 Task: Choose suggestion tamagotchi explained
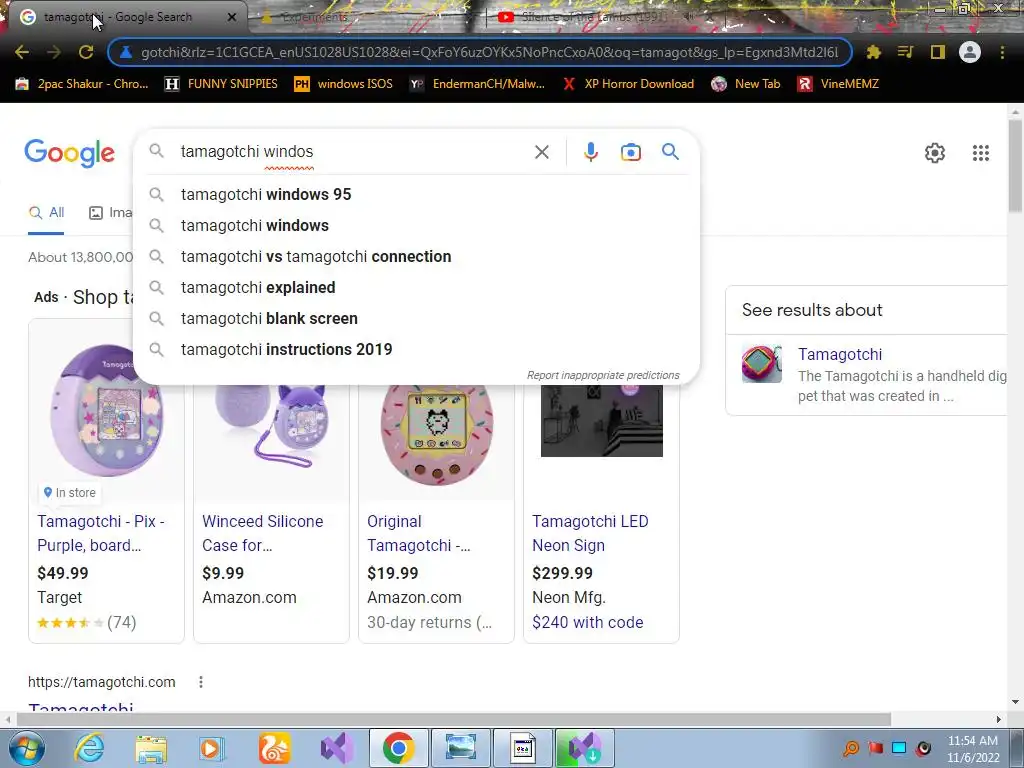(416, 287)
